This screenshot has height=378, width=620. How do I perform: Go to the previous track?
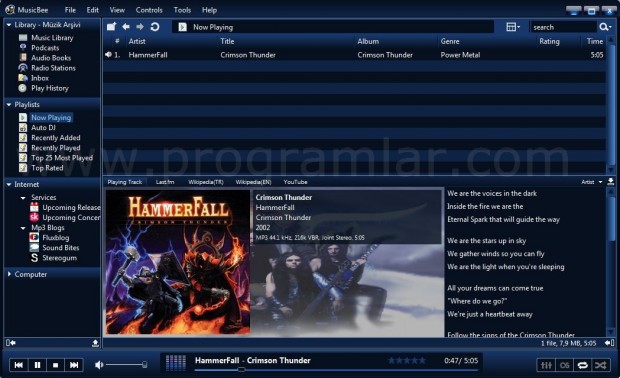pos(19,365)
